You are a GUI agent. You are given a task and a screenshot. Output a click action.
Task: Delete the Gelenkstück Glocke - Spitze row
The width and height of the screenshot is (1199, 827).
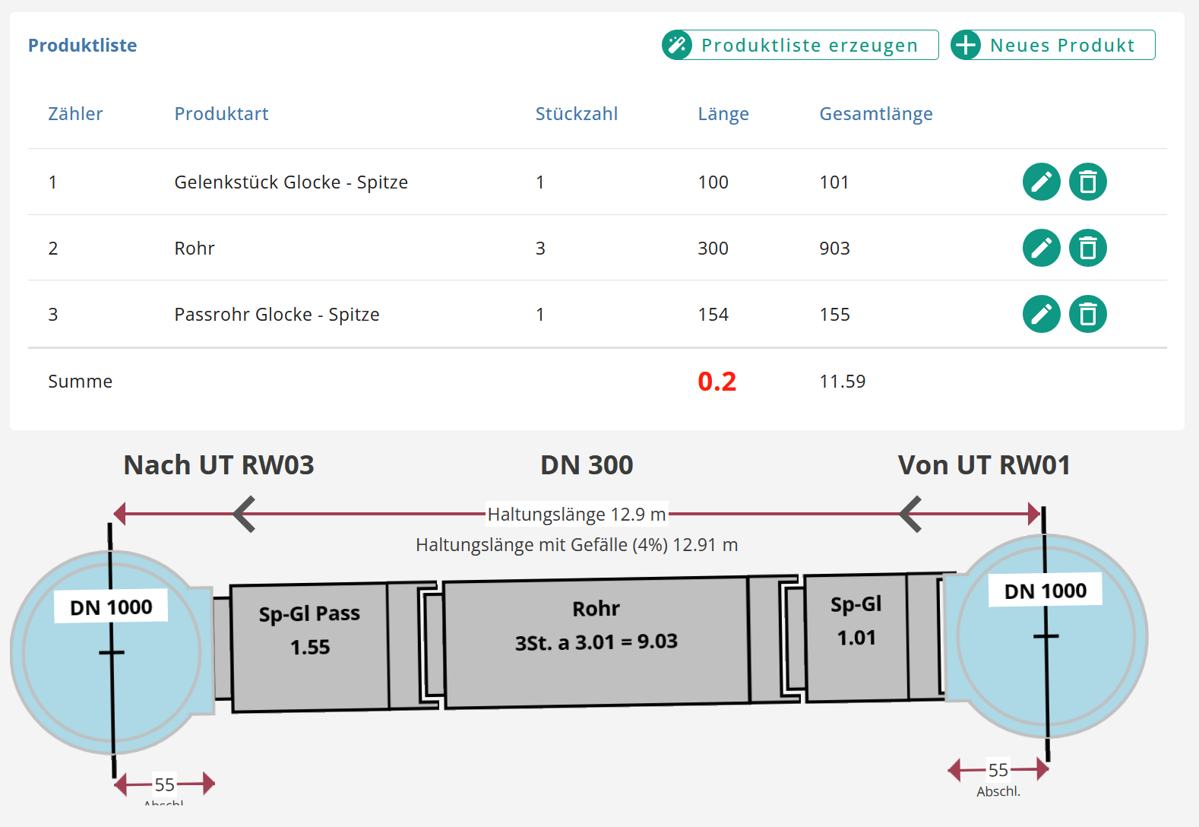pyautogui.click(x=1087, y=182)
